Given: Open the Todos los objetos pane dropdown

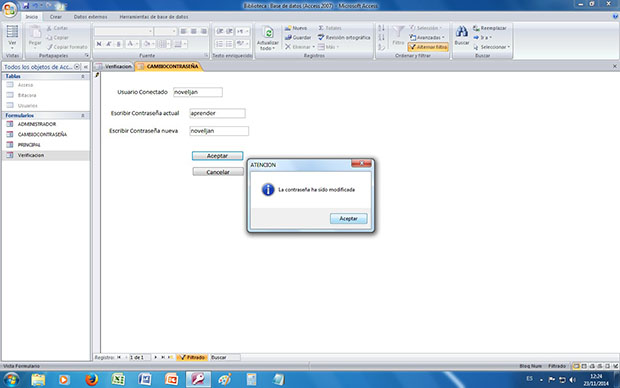Looking at the screenshot, I should 77,67.
